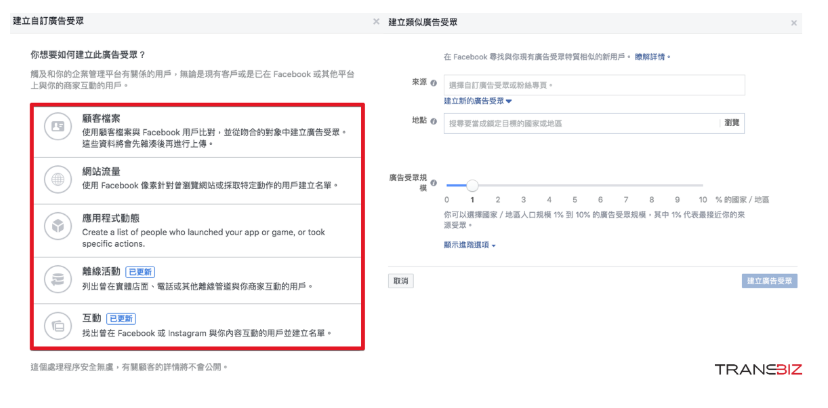This screenshot has width=828, height=408.
Task: Click the 已更新 badge next to 離線活動
Action: pos(140,272)
